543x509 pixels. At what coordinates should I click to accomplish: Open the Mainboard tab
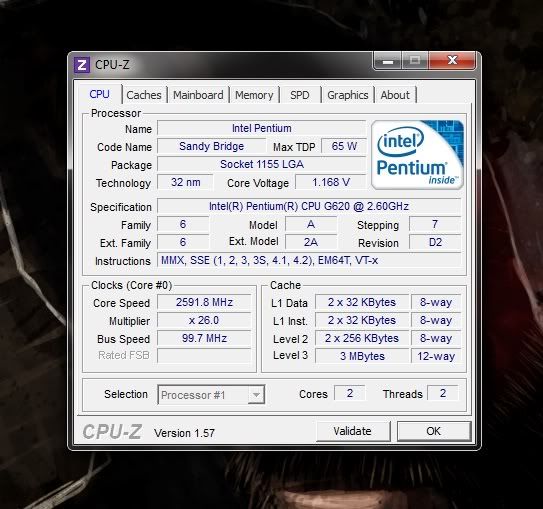pyautogui.click(x=198, y=95)
